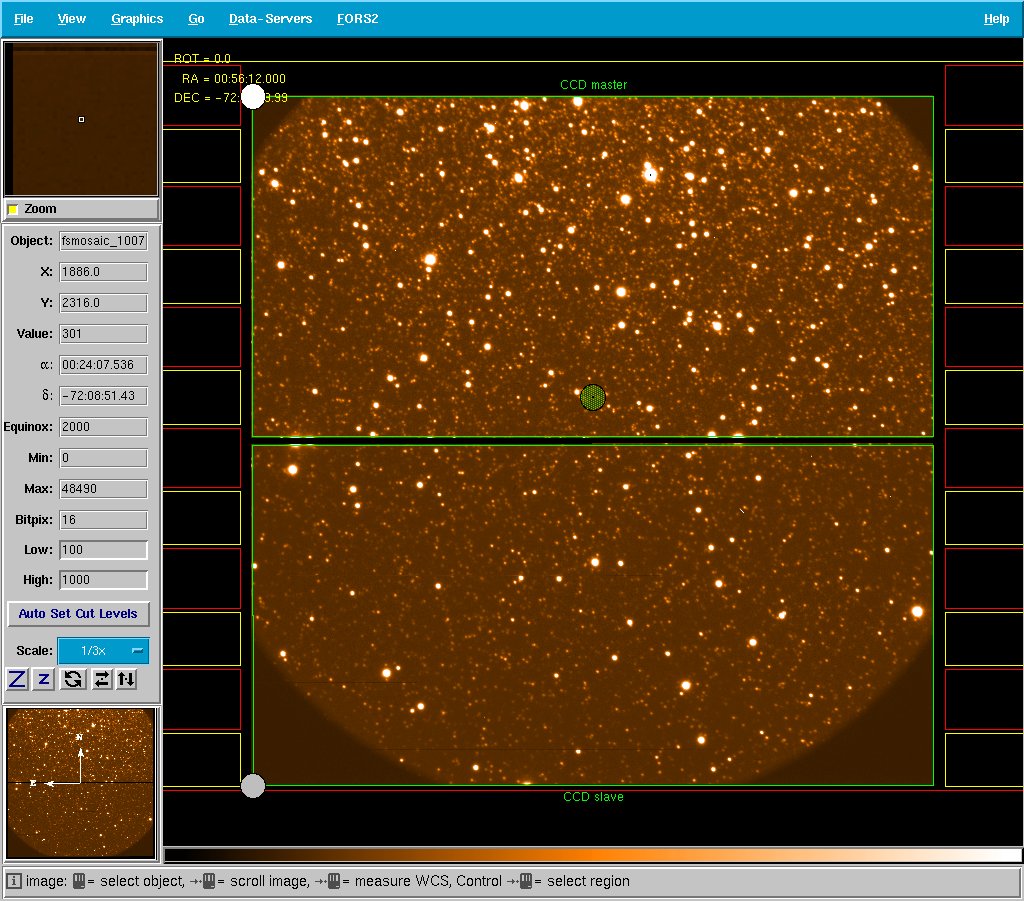Viewport: 1024px width, 901px height.
Task: Open the Graphics menu
Action: [x=137, y=19]
